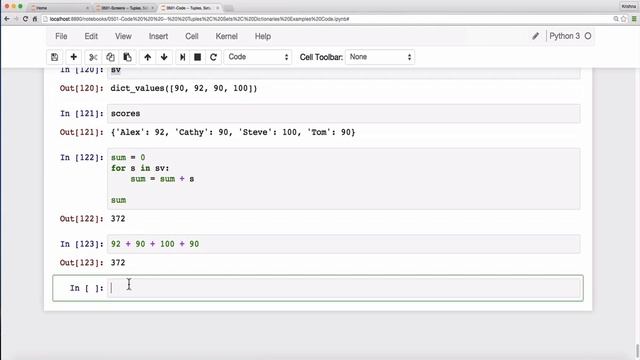Screen dimensions: 640x360
Task: Open Chrome hamburger menu
Action: (634, 19)
